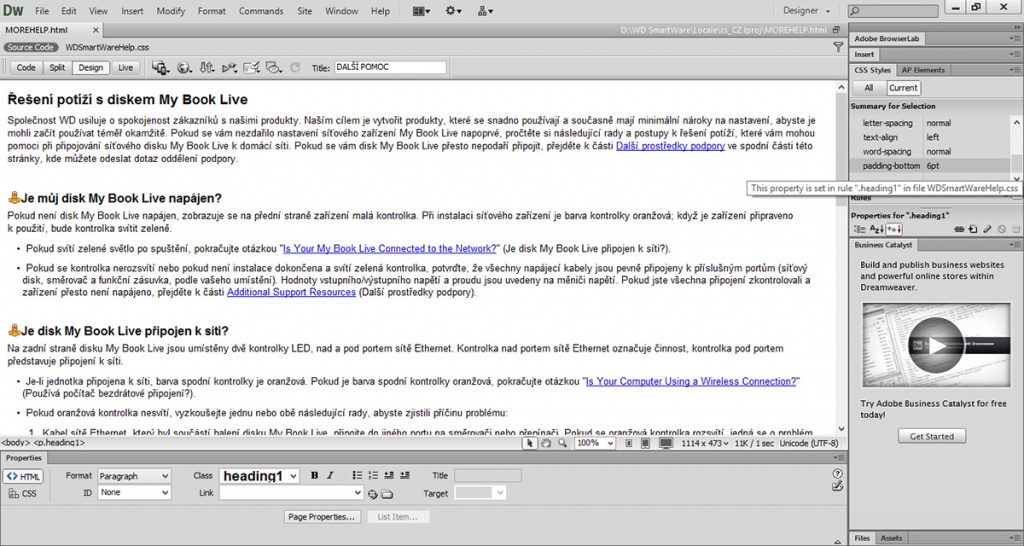Click the Edit Rule pencil icon
This screenshot has height=546, width=1024.
pos(987,229)
